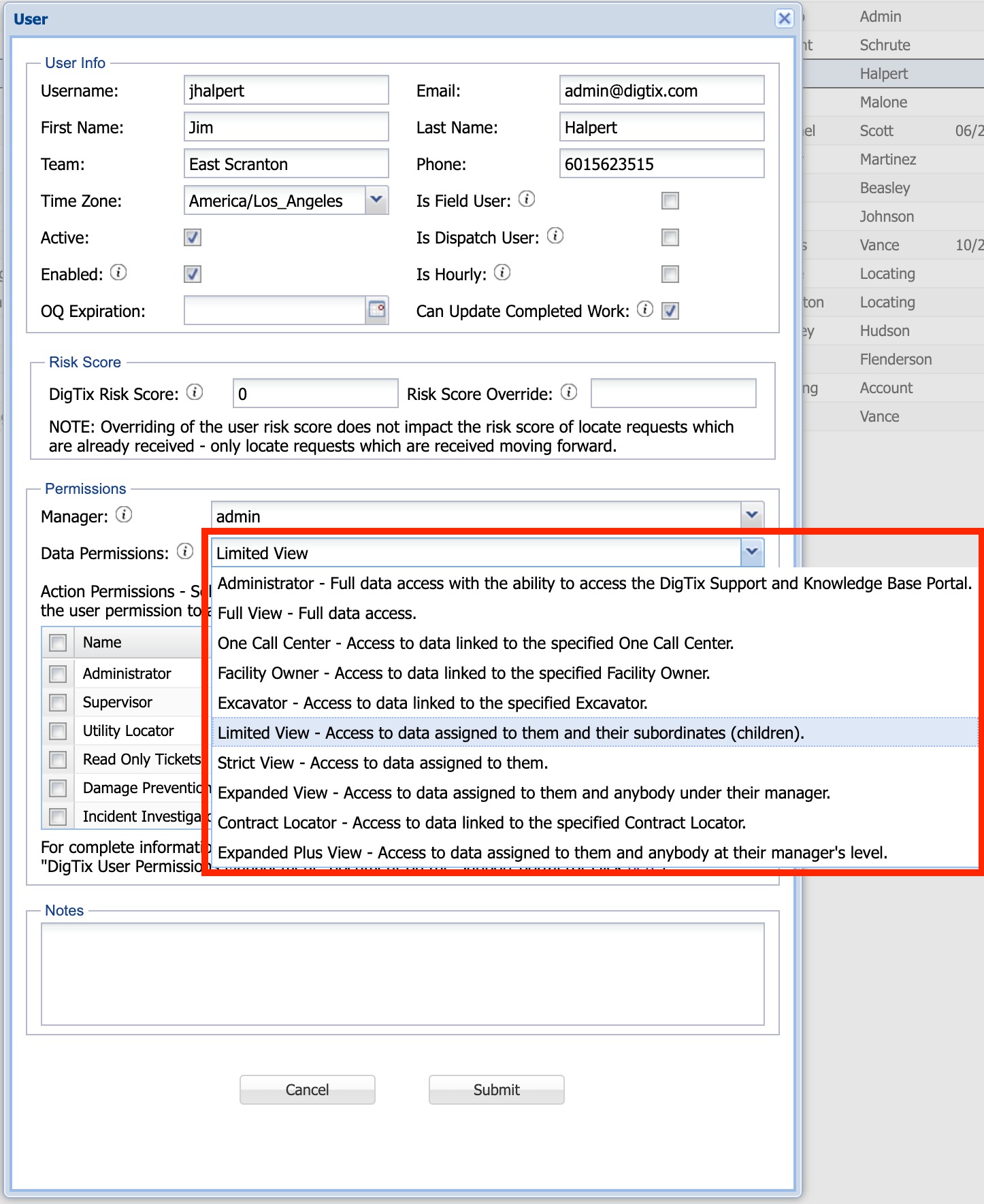This screenshot has width=984, height=1204.
Task: Choose the Facility Owner option
Action: (x=595, y=673)
